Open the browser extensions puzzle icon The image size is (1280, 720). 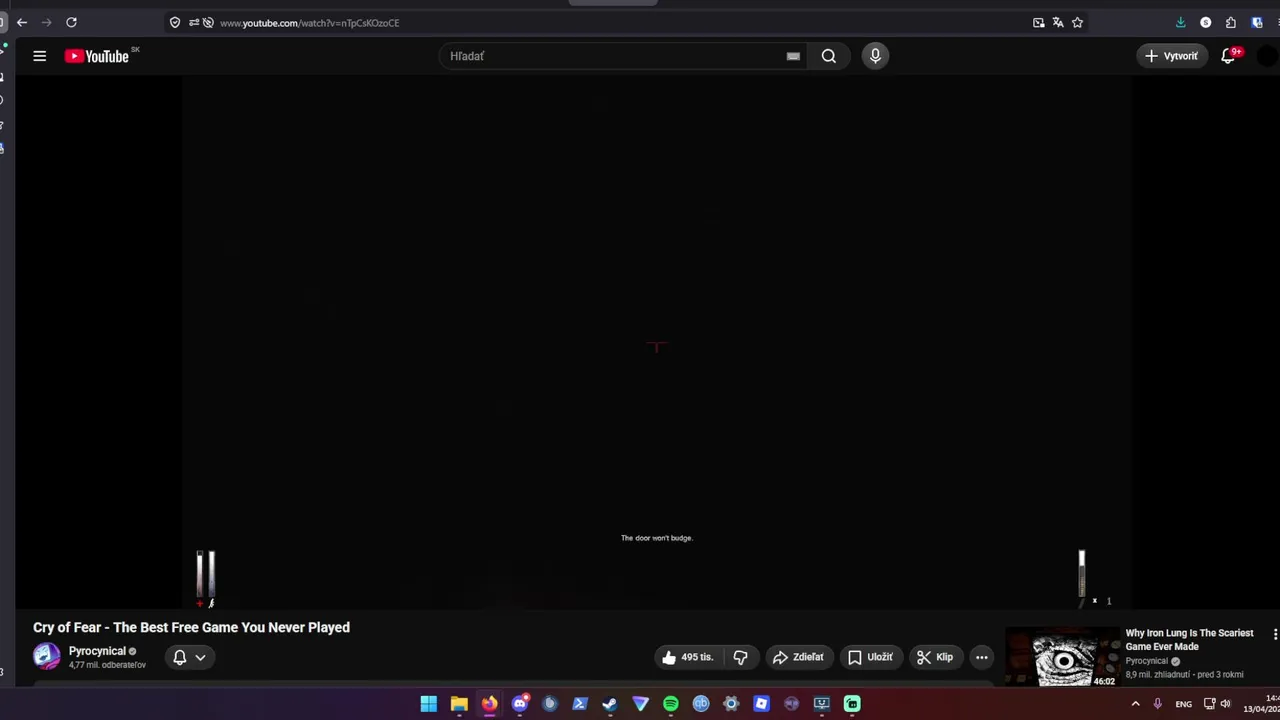pos(1231,22)
